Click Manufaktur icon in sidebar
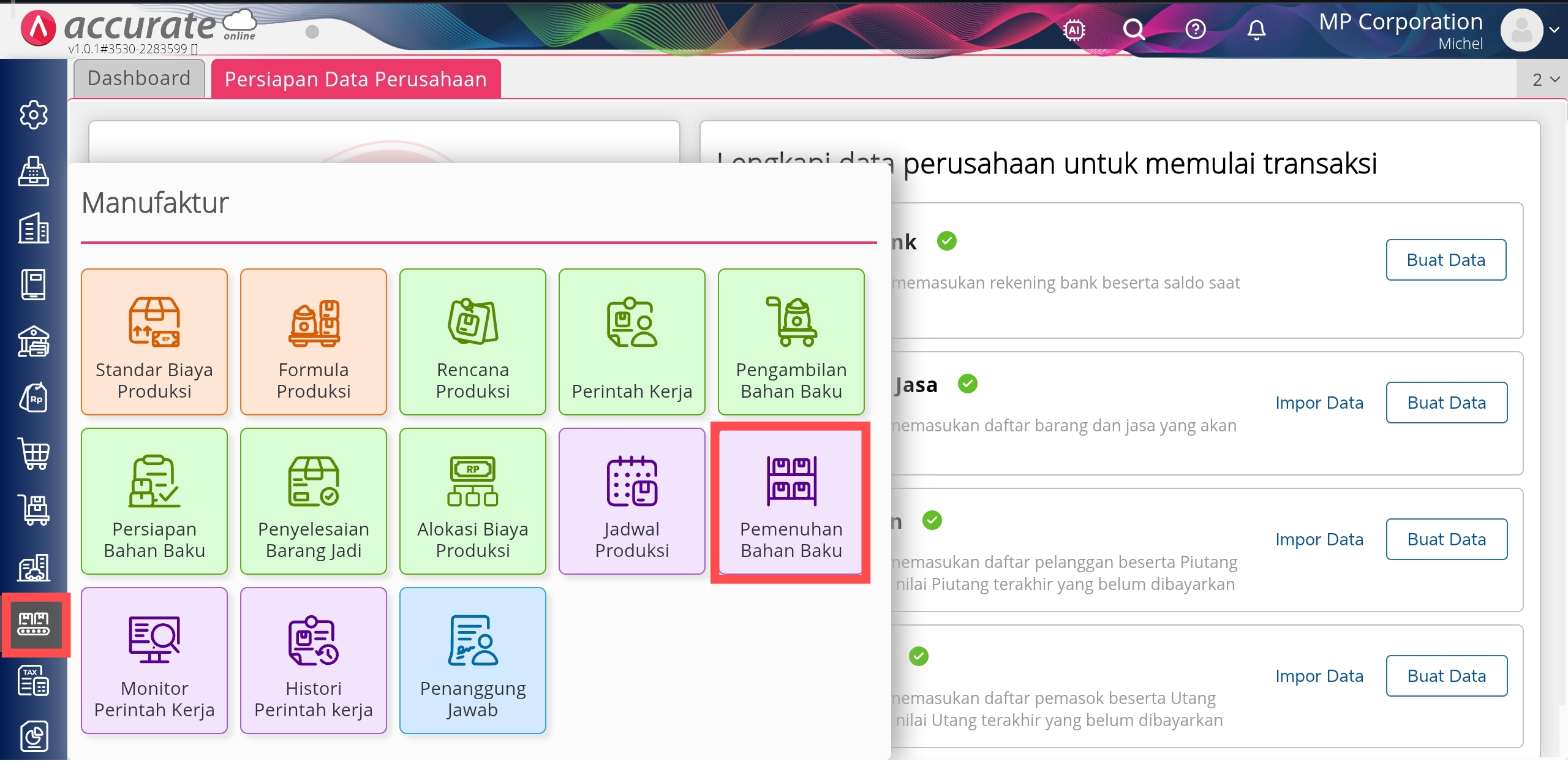The image size is (1568, 761). click(x=34, y=624)
